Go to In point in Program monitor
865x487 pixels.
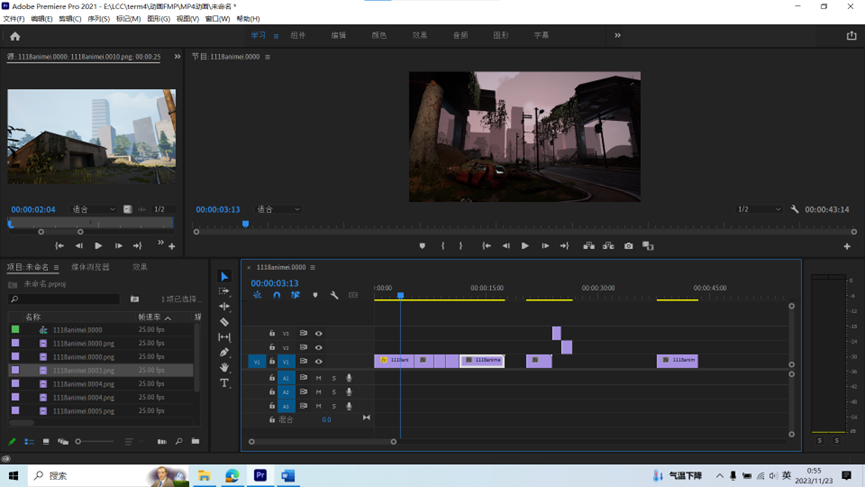click(x=486, y=246)
